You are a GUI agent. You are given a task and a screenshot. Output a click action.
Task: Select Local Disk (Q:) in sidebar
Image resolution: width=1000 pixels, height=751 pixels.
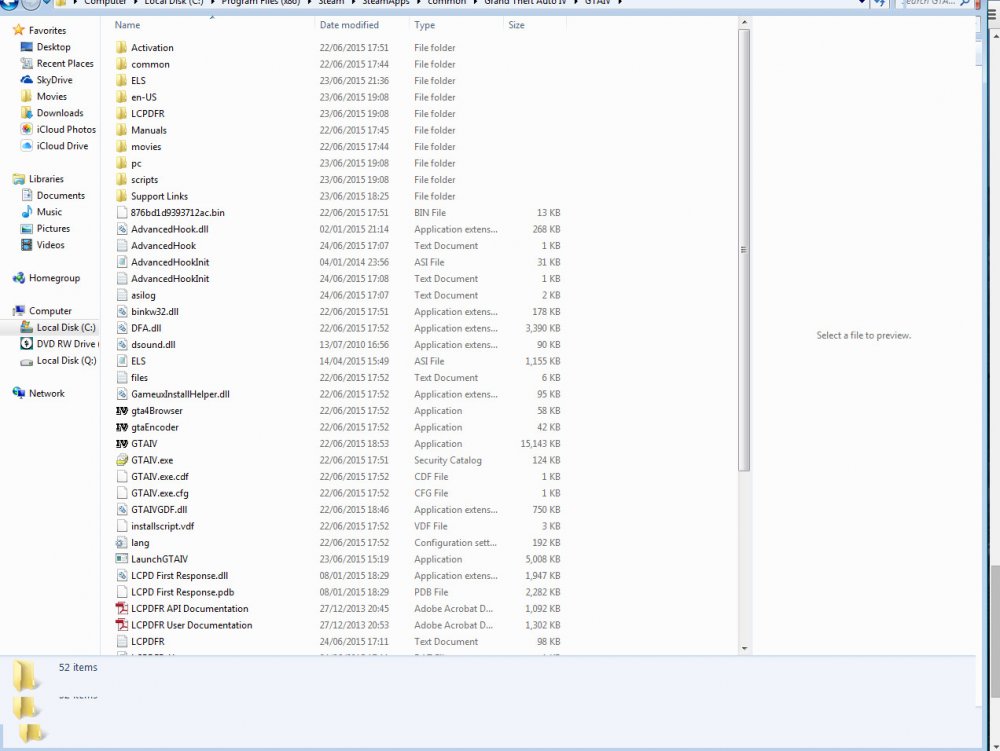tap(66, 360)
